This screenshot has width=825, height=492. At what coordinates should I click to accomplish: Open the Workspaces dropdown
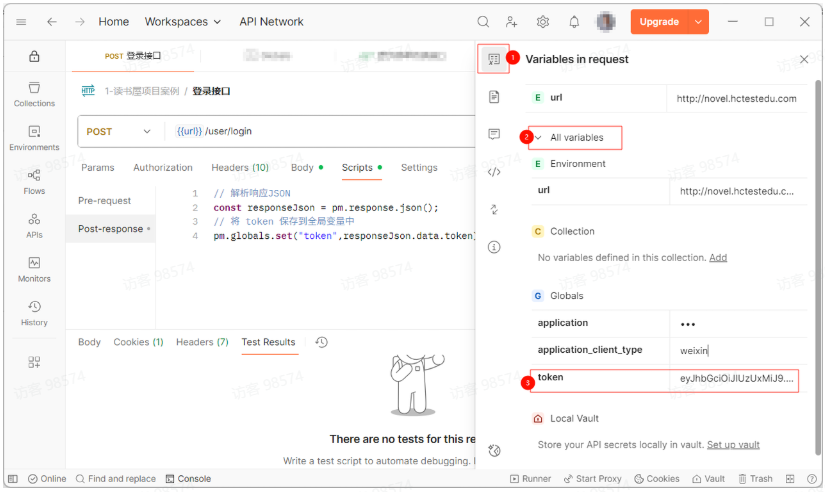coord(183,22)
